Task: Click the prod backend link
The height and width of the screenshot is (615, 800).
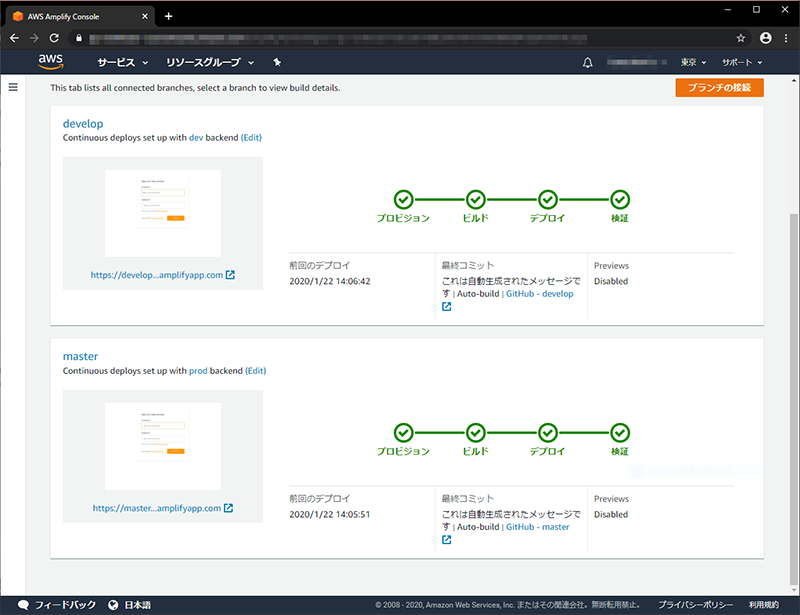Action: click(198, 371)
